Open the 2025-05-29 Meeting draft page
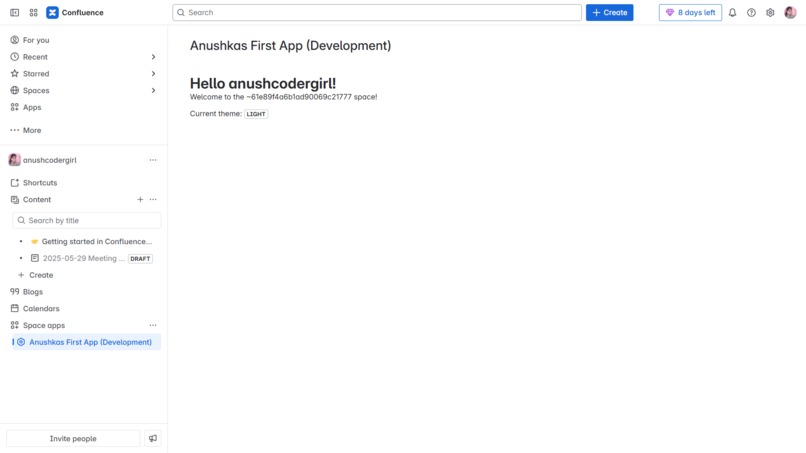Screen dimensions: 806x453 tap(84, 258)
